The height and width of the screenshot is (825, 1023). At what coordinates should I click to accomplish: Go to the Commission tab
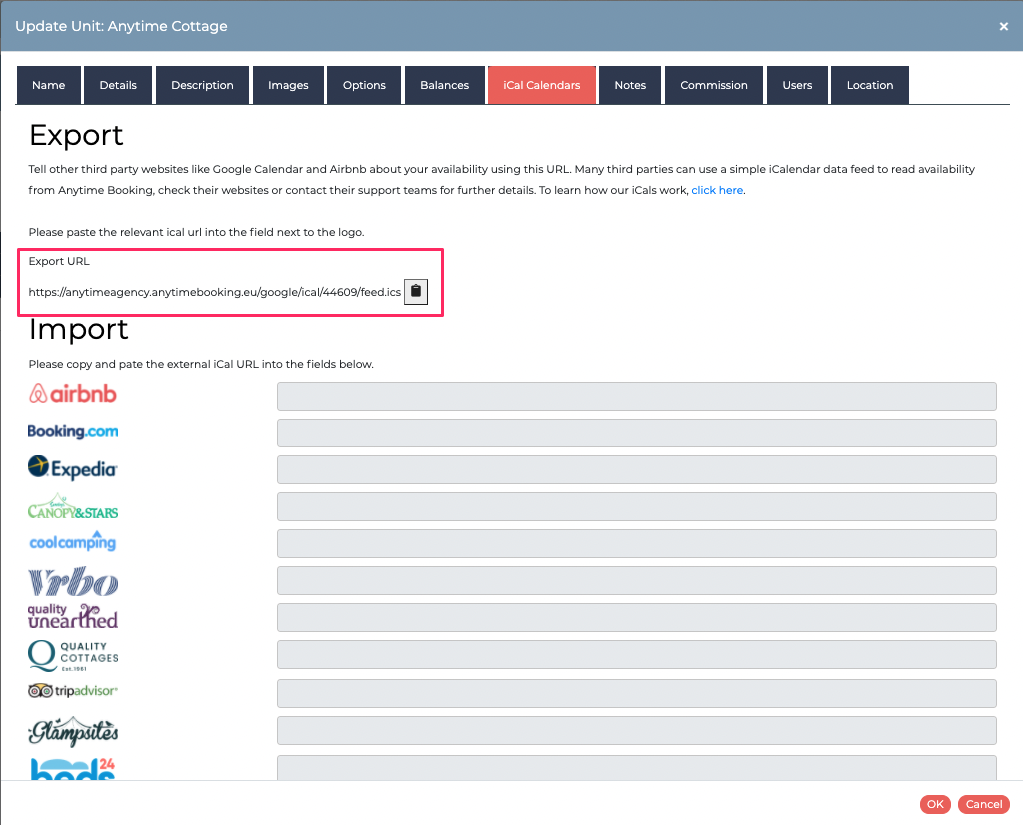tap(714, 85)
